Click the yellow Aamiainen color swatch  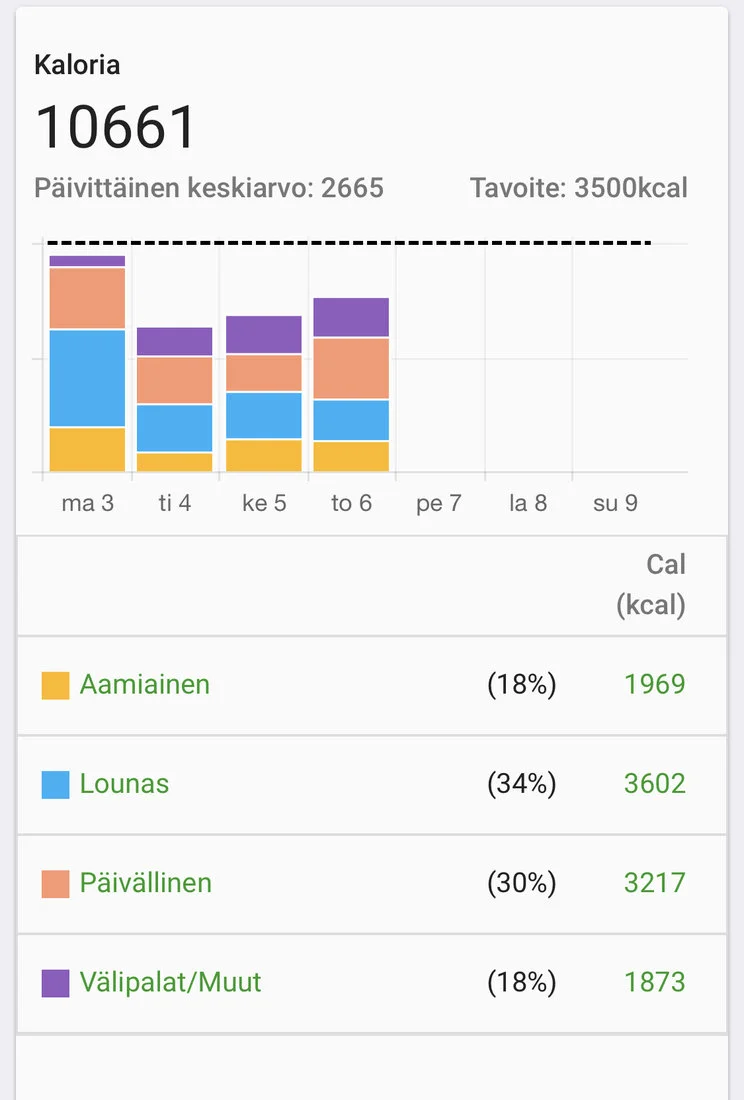pyautogui.click(x=55, y=685)
